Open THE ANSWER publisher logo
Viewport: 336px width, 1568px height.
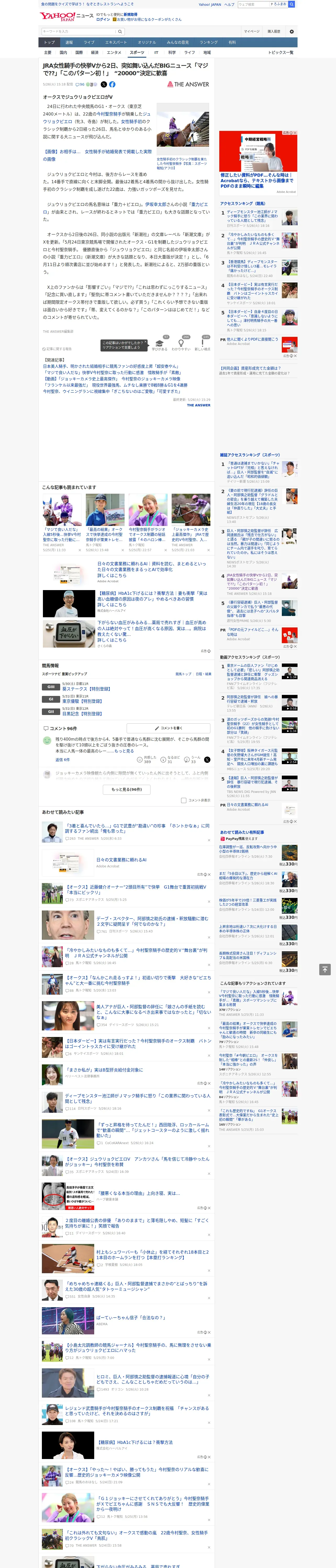pyautogui.click(x=188, y=85)
